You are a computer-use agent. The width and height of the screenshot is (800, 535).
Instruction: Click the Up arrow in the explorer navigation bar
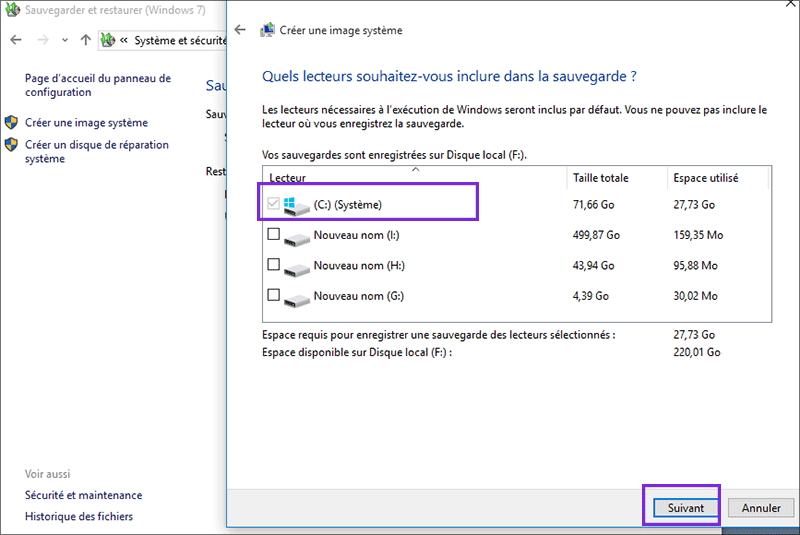[x=85, y=41]
